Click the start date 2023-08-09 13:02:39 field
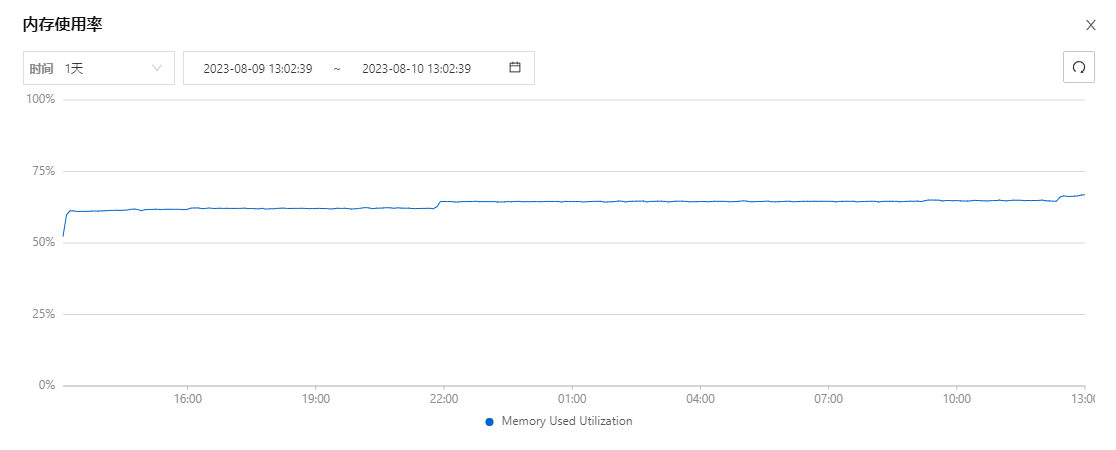1116x450 pixels. tap(258, 69)
